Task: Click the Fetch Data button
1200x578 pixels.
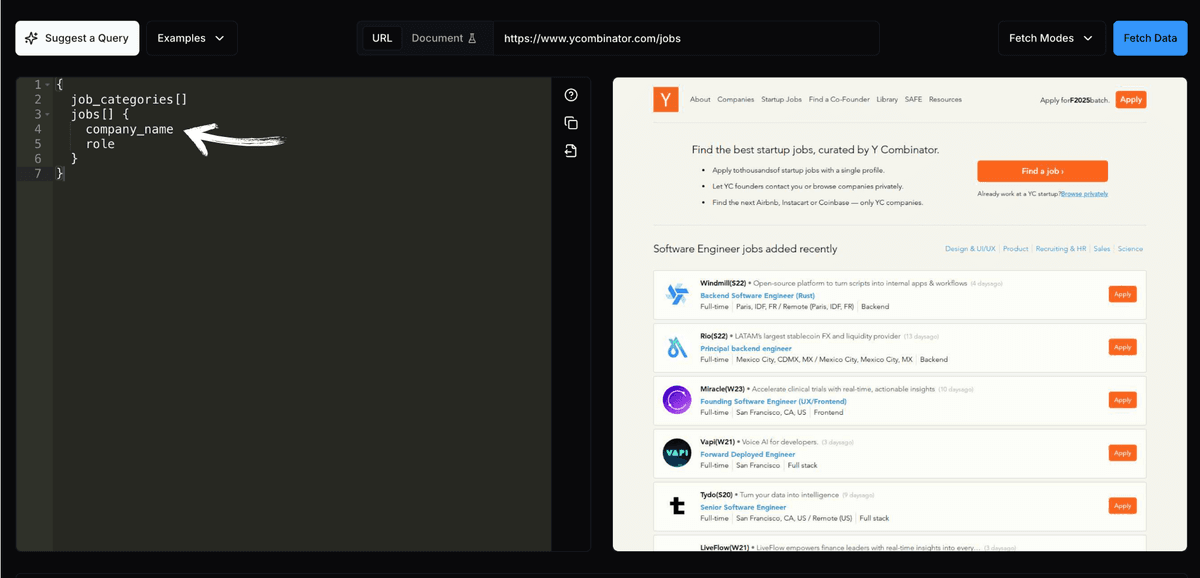Action: [x=1150, y=38]
